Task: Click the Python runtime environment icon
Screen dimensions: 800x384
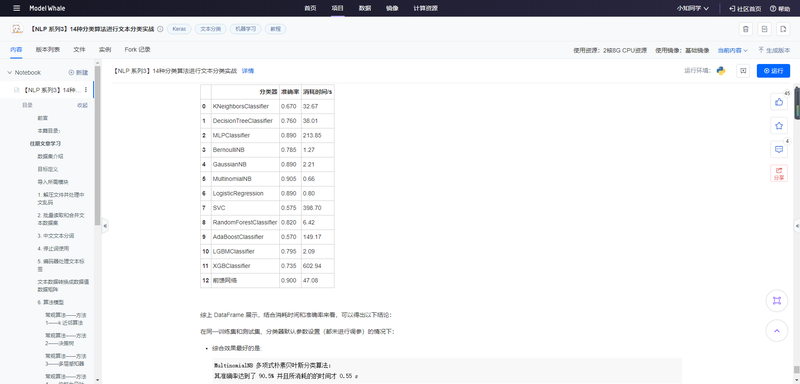Action: [x=721, y=71]
